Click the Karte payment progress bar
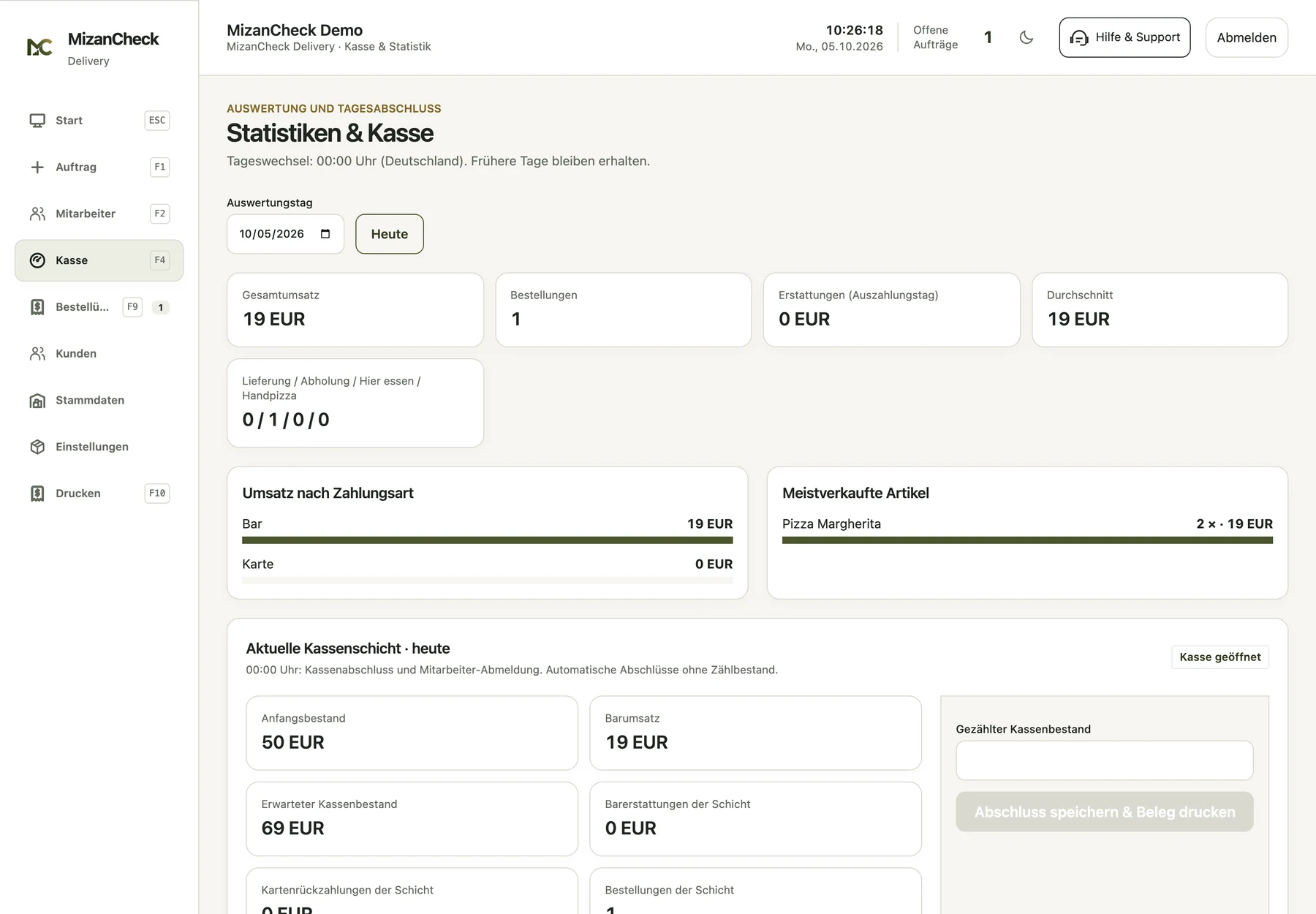Screen dimensions: 1316x914 tap(487, 581)
